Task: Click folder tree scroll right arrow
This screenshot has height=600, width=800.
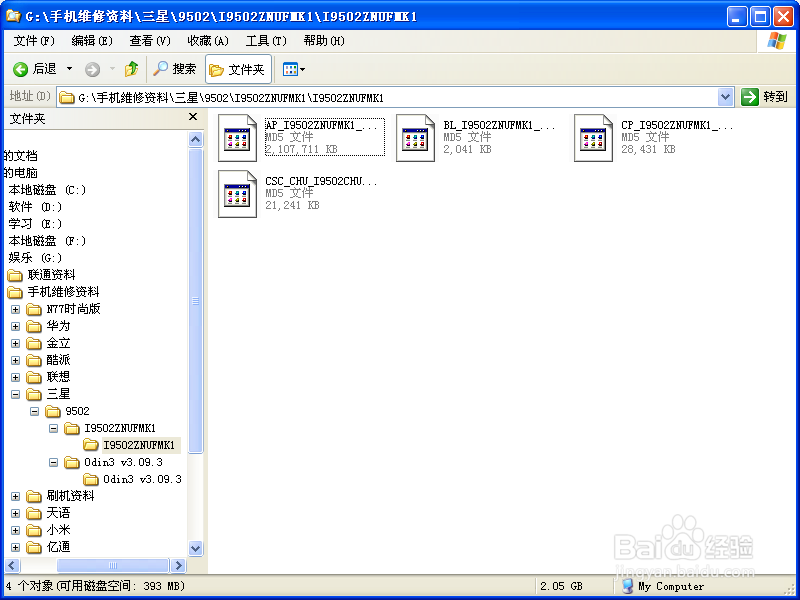Action: 178,565
